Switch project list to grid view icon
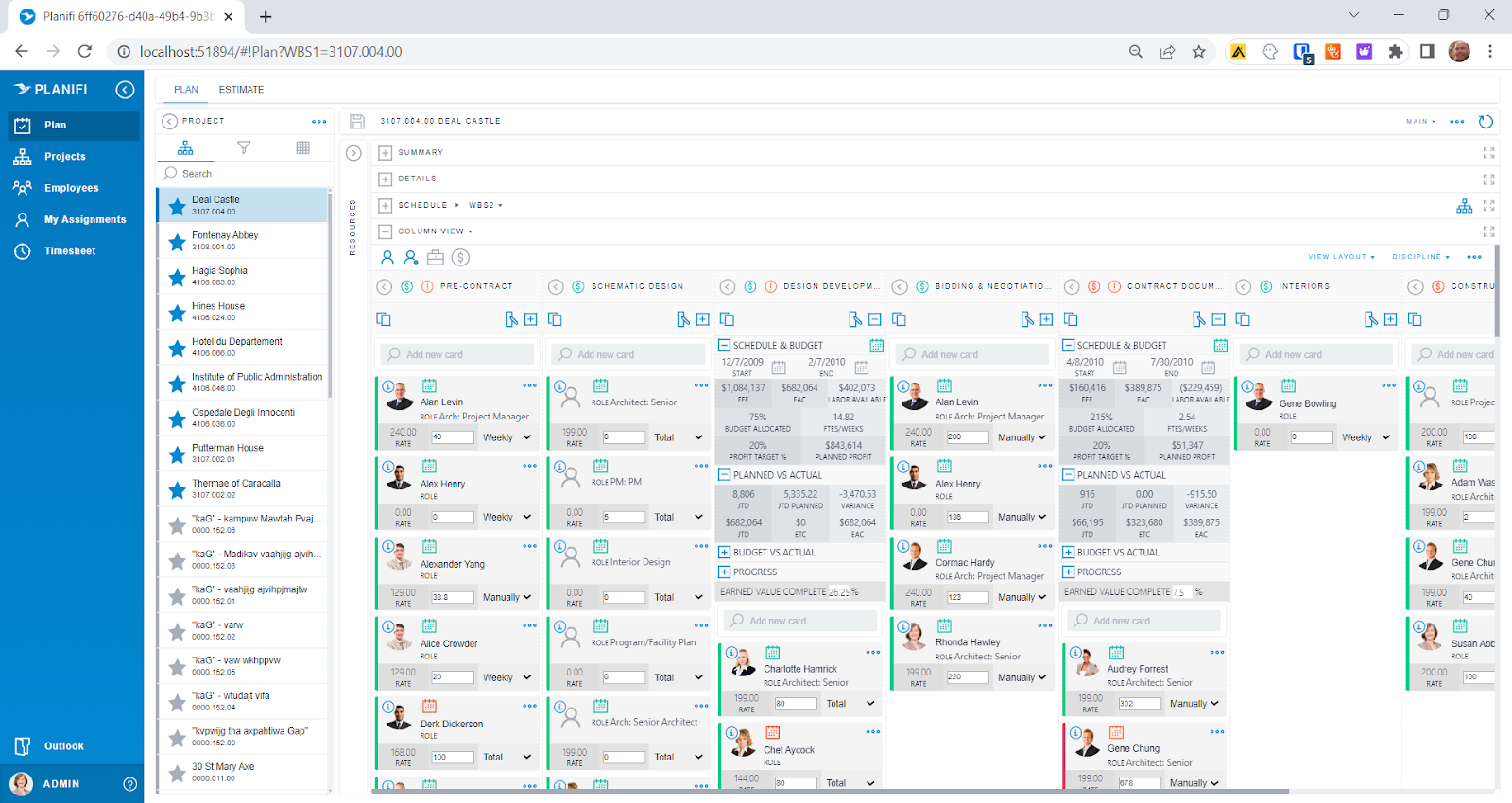 [x=302, y=147]
